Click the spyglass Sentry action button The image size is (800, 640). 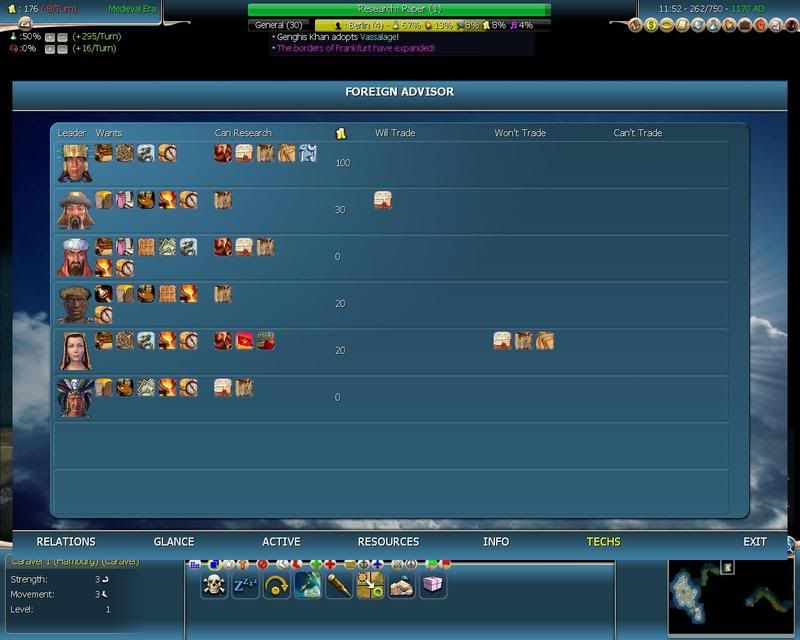[x=339, y=585]
